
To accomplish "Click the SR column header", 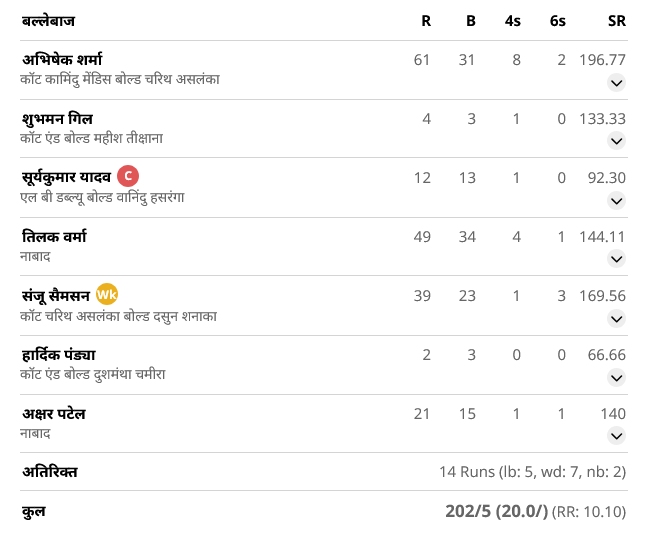I will (616, 21).
